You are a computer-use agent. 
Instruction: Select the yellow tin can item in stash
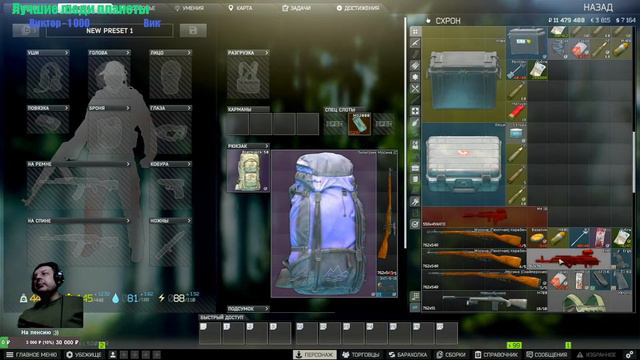538,238
